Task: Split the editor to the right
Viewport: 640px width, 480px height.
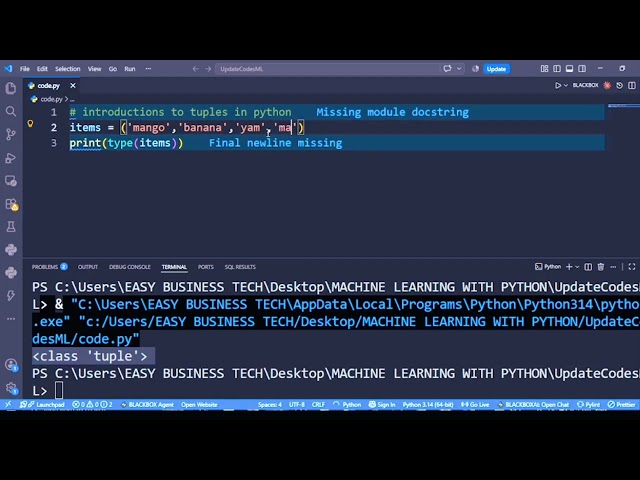Action: tap(632, 85)
